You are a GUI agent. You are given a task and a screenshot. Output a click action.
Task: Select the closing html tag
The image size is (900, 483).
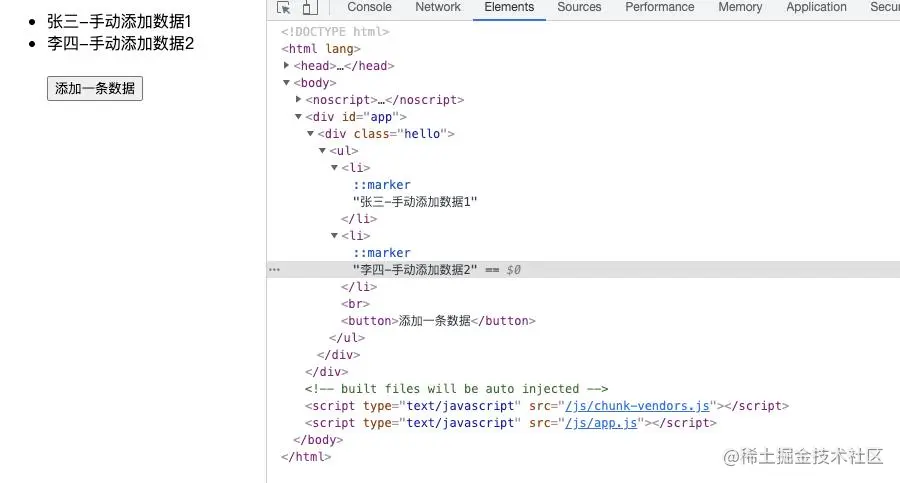click(306, 457)
